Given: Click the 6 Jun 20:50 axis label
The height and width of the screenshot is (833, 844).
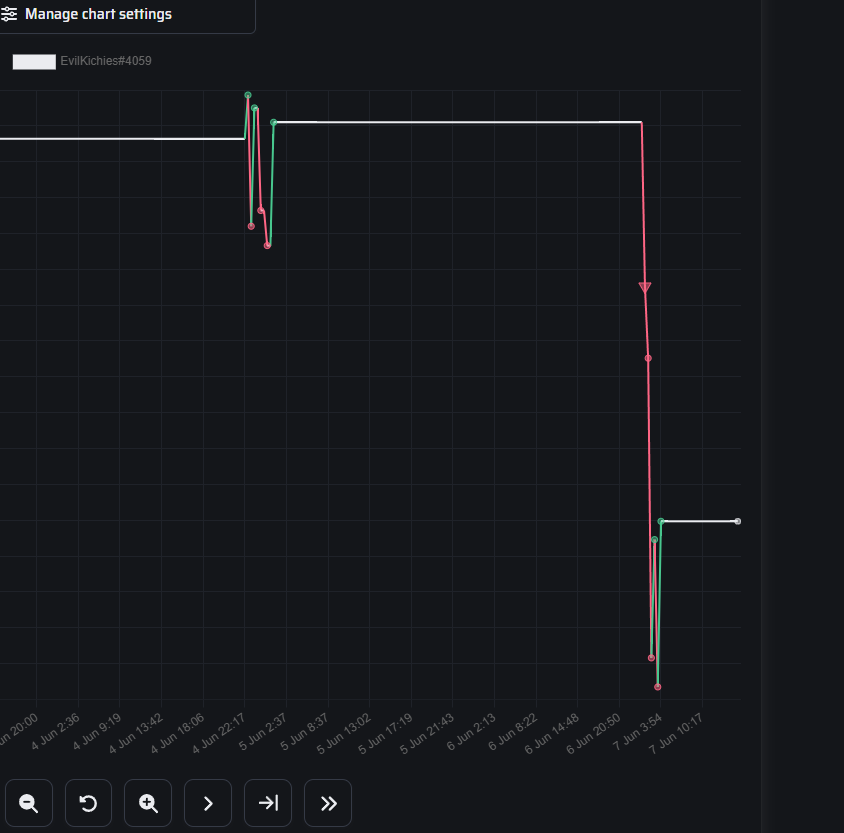Looking at the screenshot, I should coord(594,733).
